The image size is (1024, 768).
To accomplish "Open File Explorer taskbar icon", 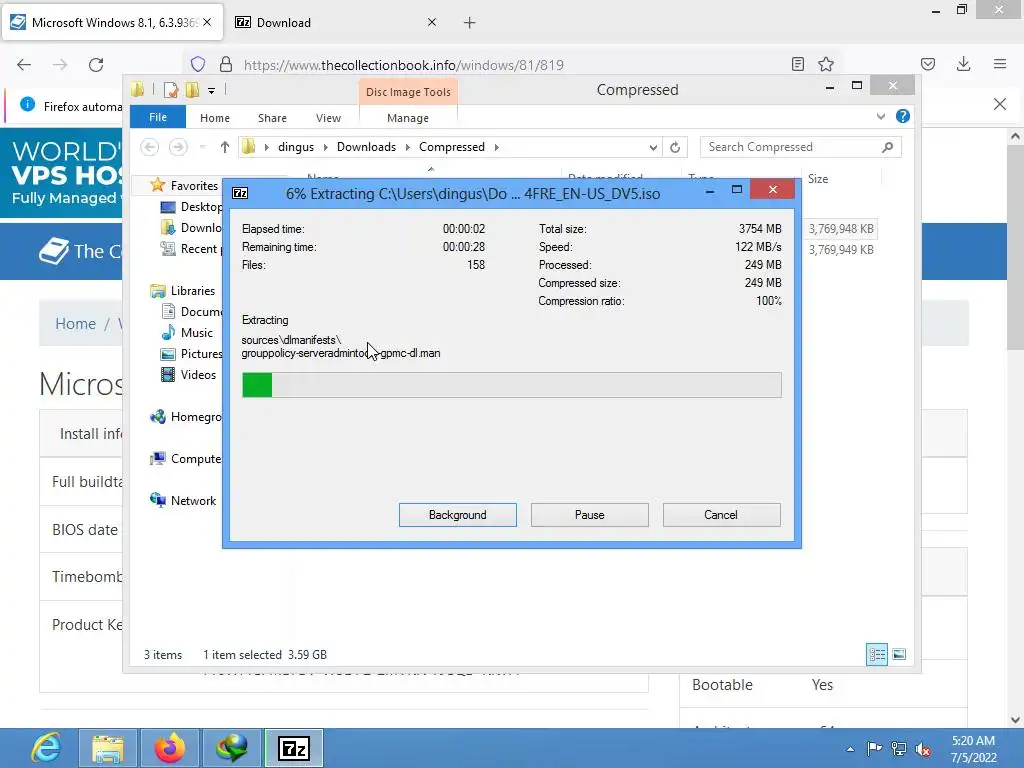I will pyautogui.click(x=108, y=748).
